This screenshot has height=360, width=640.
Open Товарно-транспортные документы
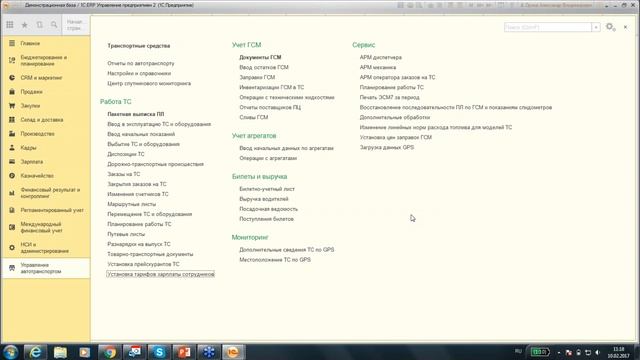click(x=150, y=254)
